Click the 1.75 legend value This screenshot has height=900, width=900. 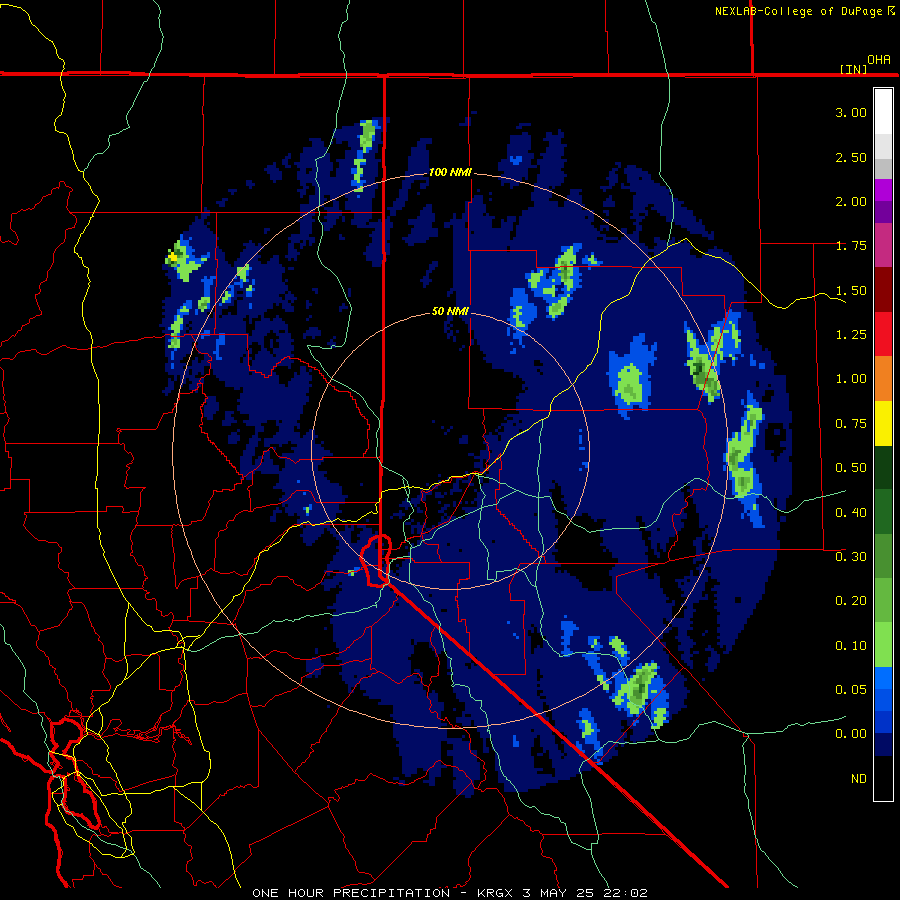851,246
